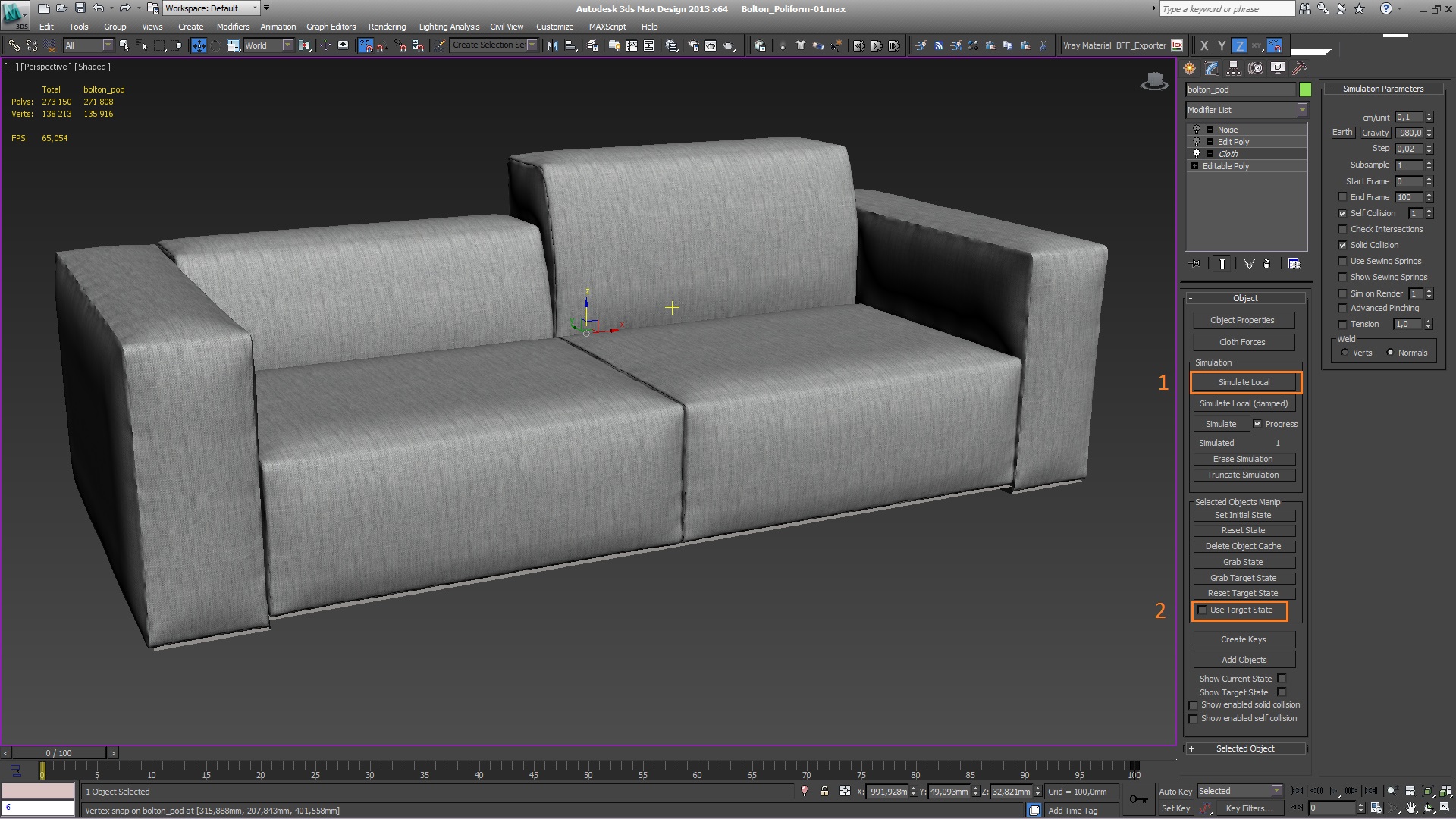Image resolution: width=1456 pixels, height=819 pixels.
Task: Click the Simulate Local button
Action: click(x=1245, y=381)
